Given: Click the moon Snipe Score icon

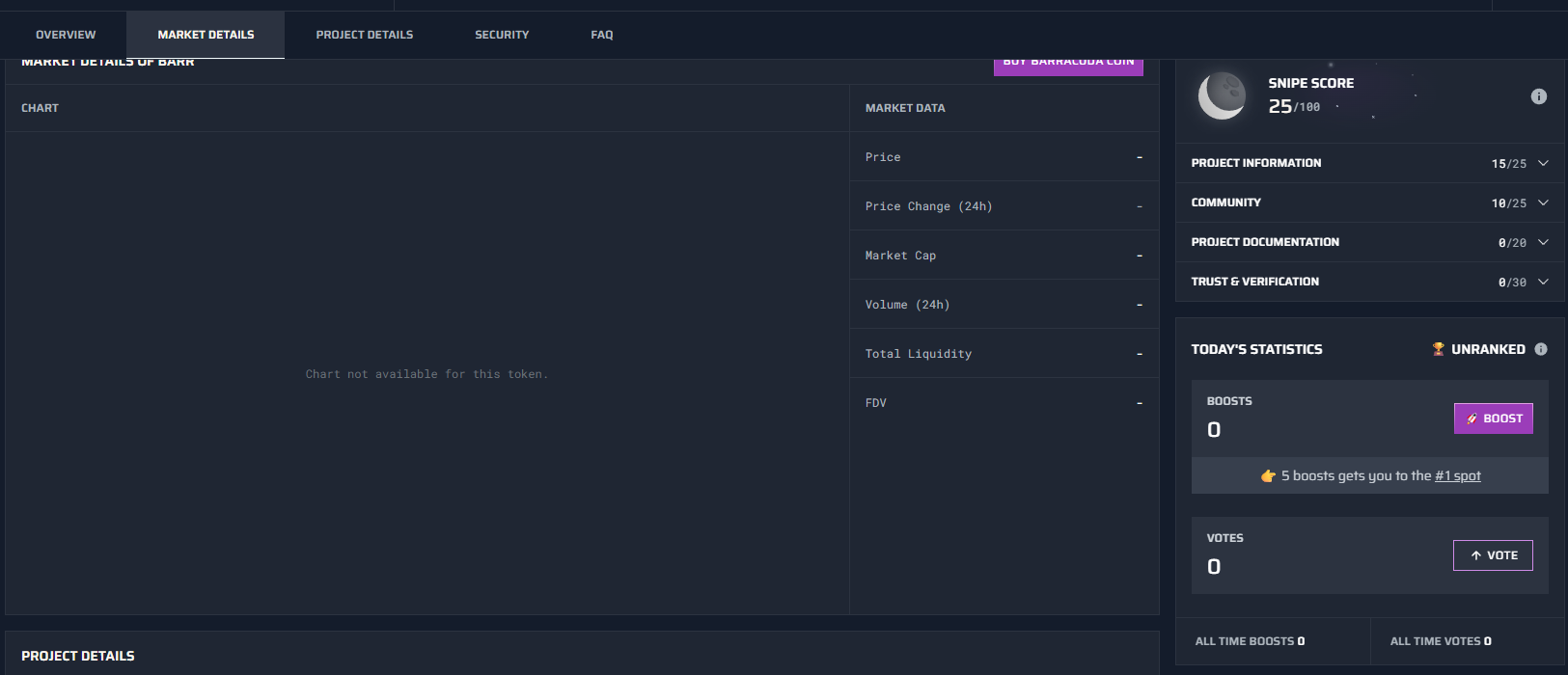Looking at the screenshot, I should [x=1222, y=96].
